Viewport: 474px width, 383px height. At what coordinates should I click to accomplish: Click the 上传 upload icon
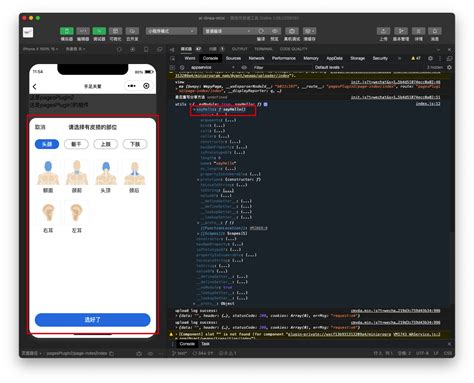[383, 31]
